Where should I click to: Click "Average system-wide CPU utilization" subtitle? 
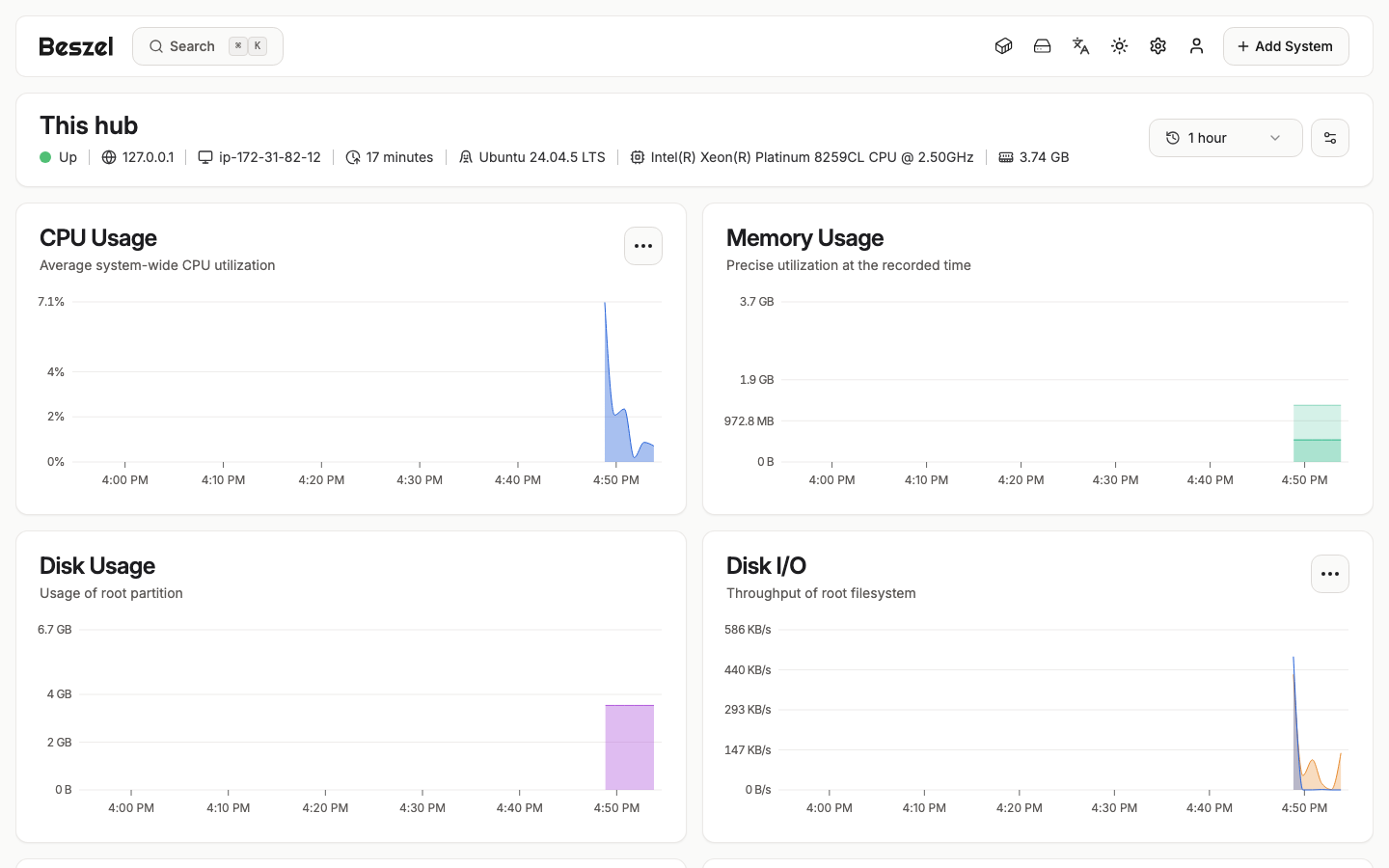pyautogui.click(x=157, y=265)
